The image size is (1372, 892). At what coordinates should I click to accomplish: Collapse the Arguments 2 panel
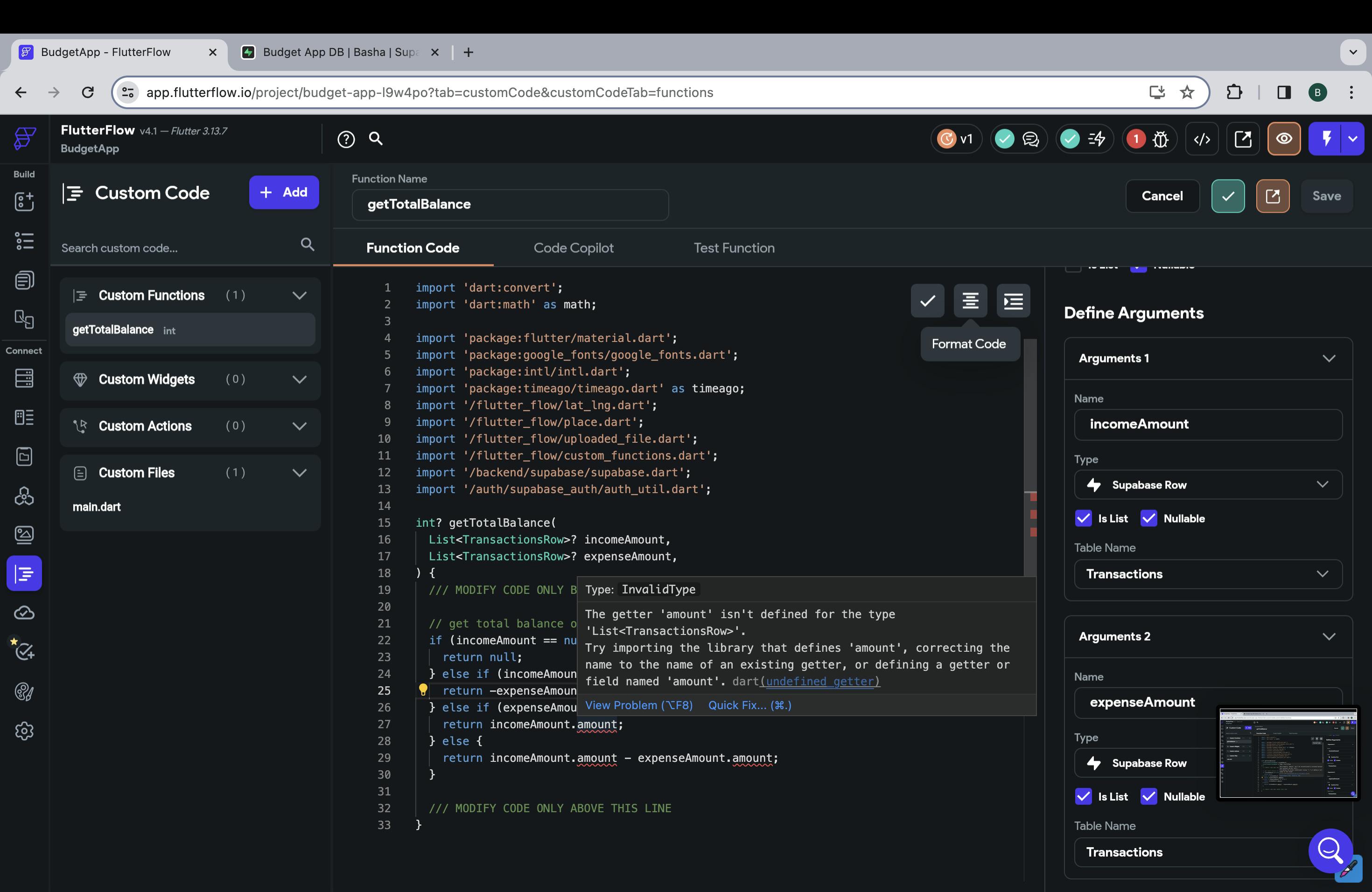[x=1329, y=636]
